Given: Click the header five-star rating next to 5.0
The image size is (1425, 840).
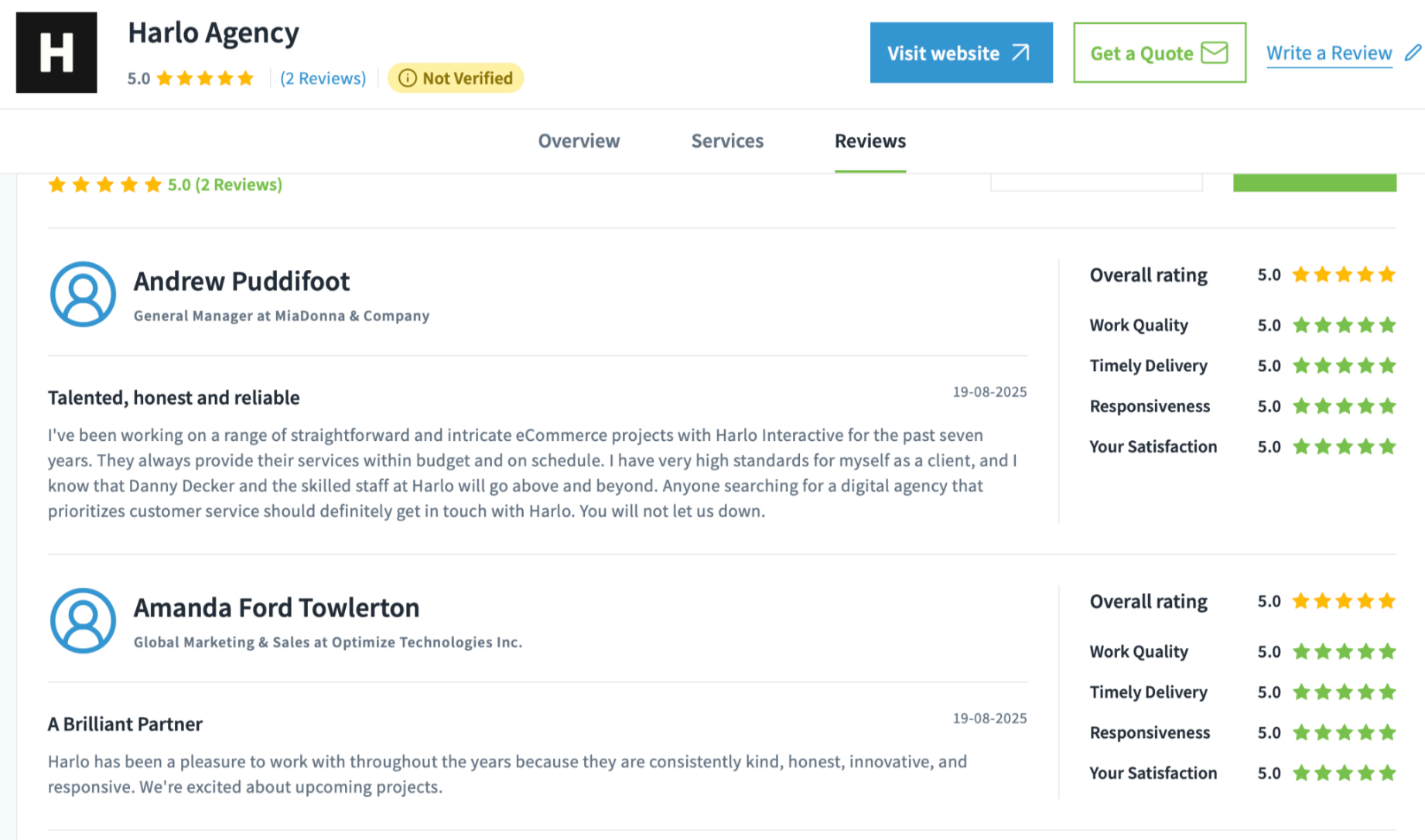Looking at the screenshot, I should 205,78.
